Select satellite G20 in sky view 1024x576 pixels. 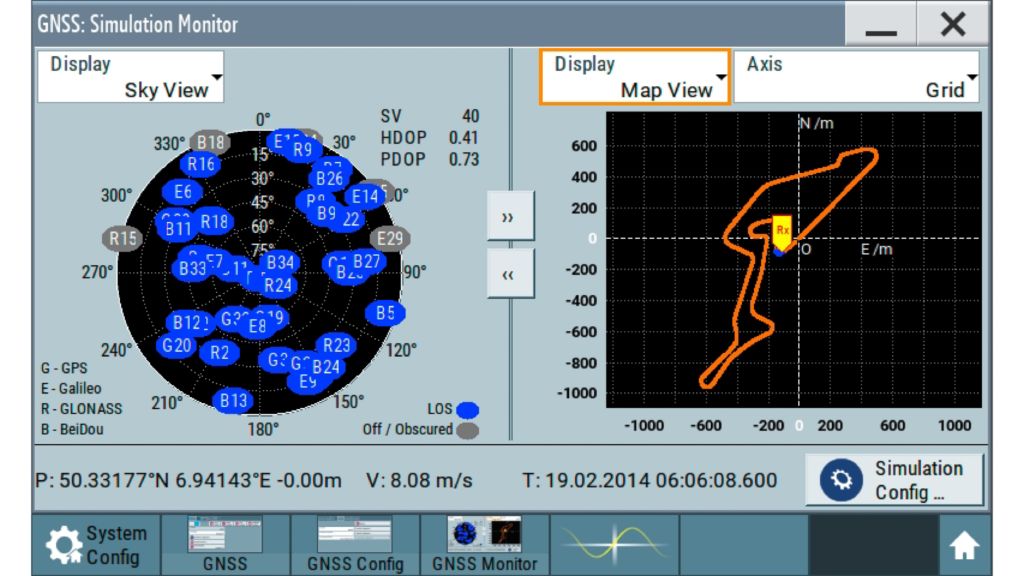point(176,345)
